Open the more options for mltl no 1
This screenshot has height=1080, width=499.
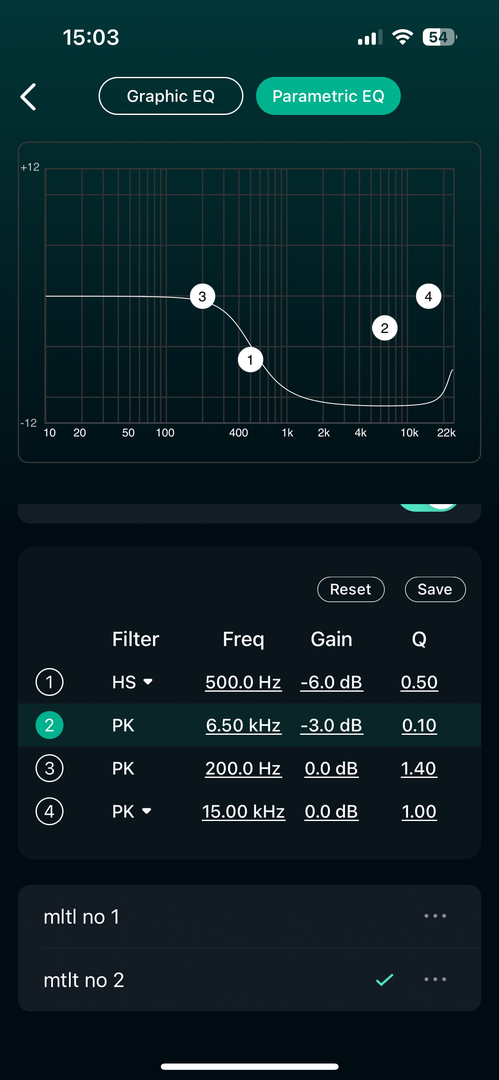436,916
